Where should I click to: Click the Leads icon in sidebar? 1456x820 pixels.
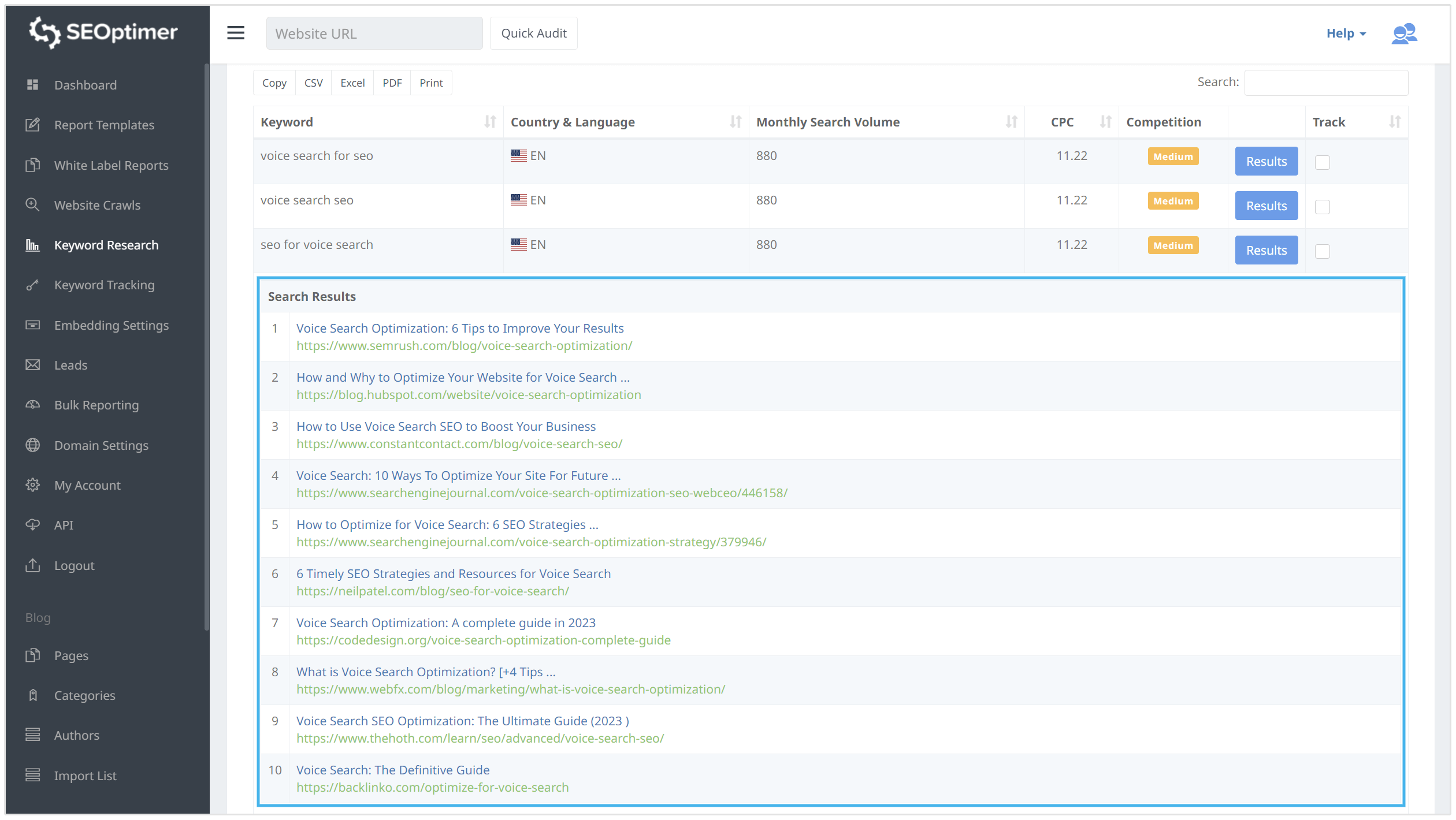point(33,364)
